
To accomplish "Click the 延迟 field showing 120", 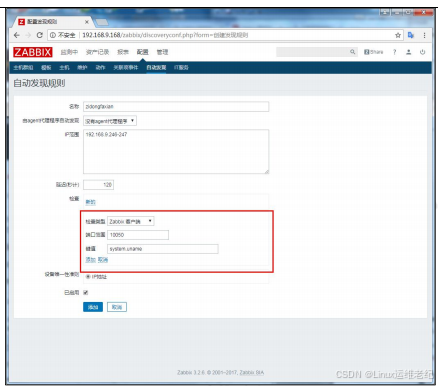I will click(x=98, y=185).
